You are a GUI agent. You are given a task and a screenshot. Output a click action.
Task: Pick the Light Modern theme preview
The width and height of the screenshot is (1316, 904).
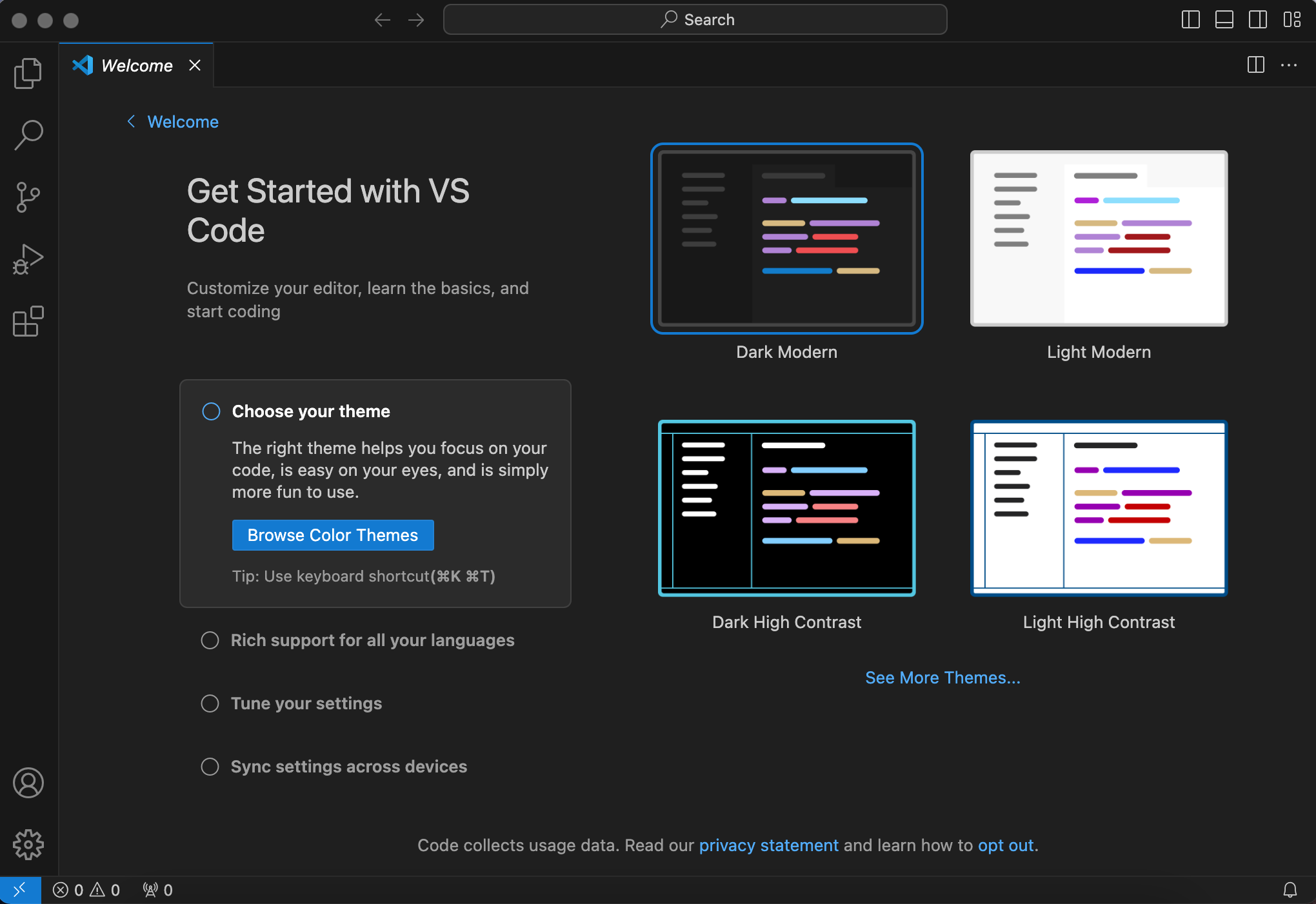click(x=1099, y=239)
